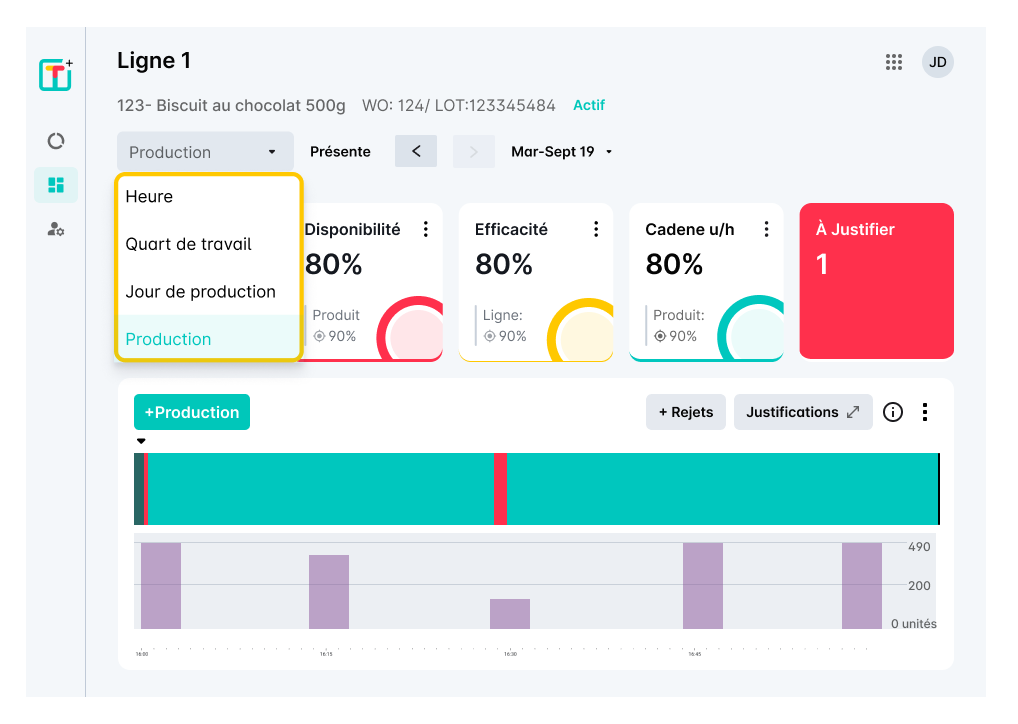
Task: Click the purple bar near 16:15
Action: pos(329,592)
